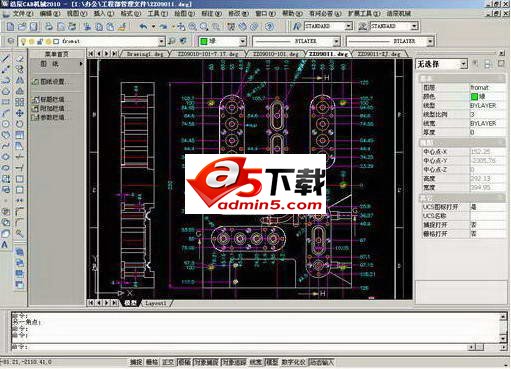The image size is (511, 369).
Task: Choose the multiline Text tool (A)
Action: (5, 245)
